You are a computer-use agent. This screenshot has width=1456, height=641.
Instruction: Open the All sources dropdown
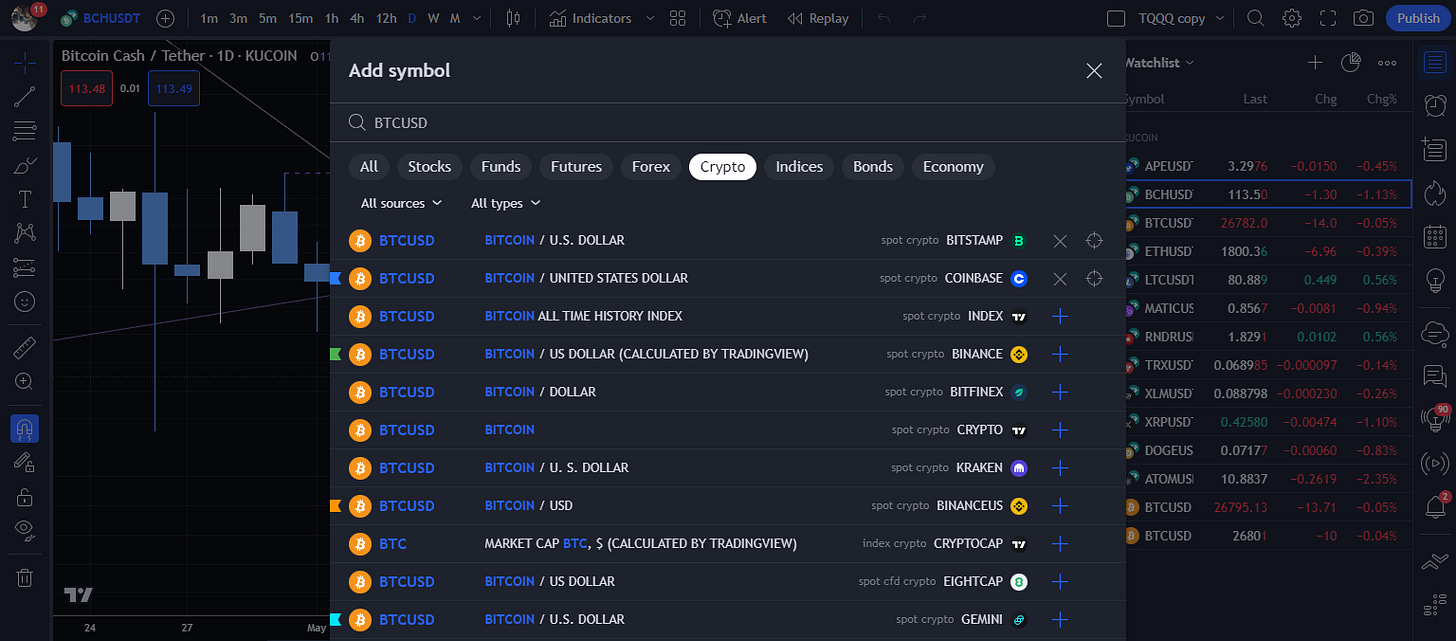click(401, 203)
